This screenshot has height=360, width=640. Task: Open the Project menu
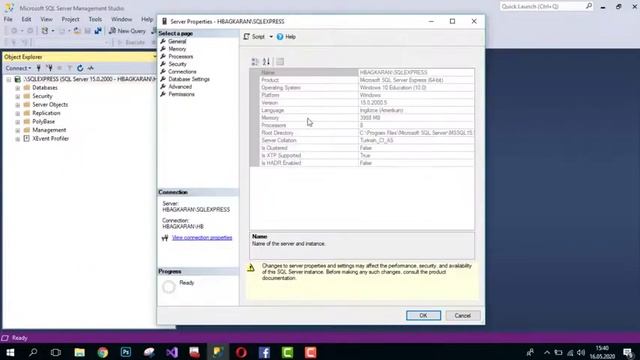[70, 19]
